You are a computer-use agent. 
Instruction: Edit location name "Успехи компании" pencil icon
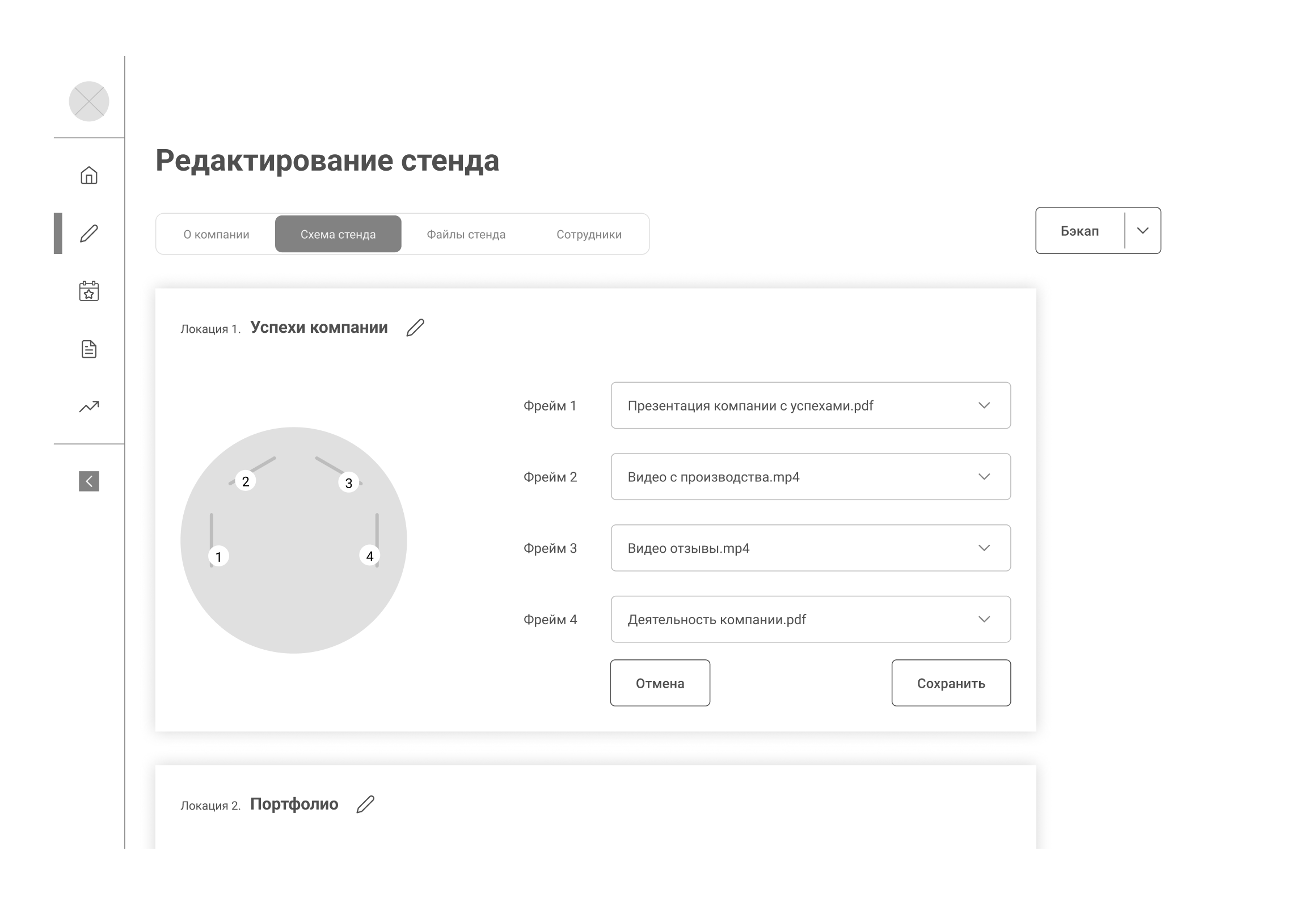coord(415,328)
